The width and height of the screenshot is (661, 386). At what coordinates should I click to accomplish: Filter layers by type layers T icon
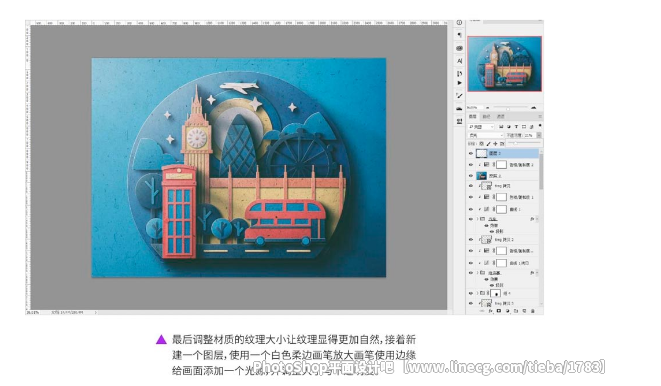pos(516,126)
